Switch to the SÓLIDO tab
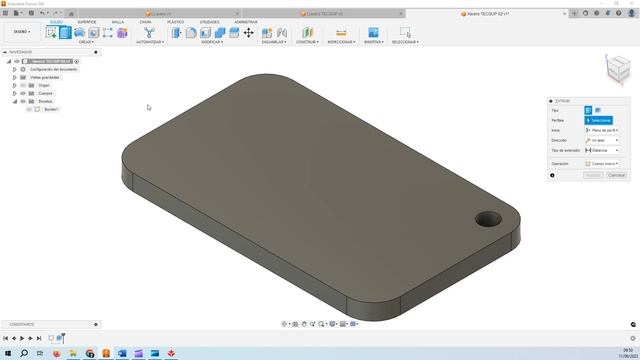This screenshot has height=360, width=640. (x=56, y=22)
